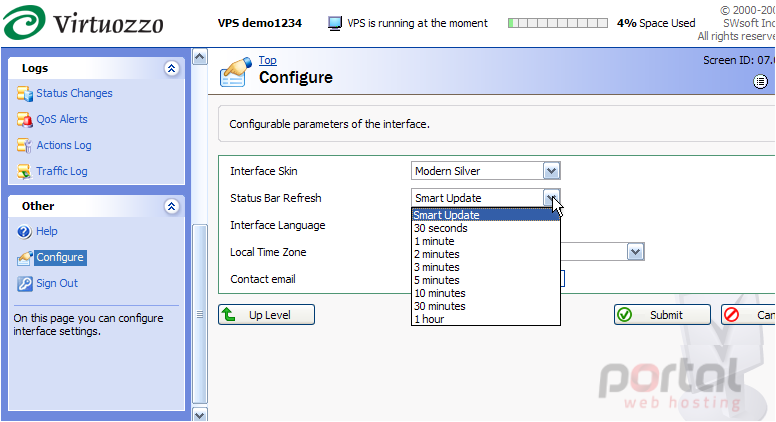Choose 30 seconds refresh option
Viewport: 776px width, 422px height.
[485, 228]
